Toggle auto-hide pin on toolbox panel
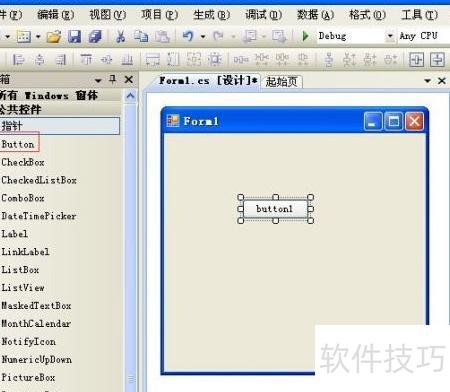The image size is (450, 392). (x=113, y=79)
